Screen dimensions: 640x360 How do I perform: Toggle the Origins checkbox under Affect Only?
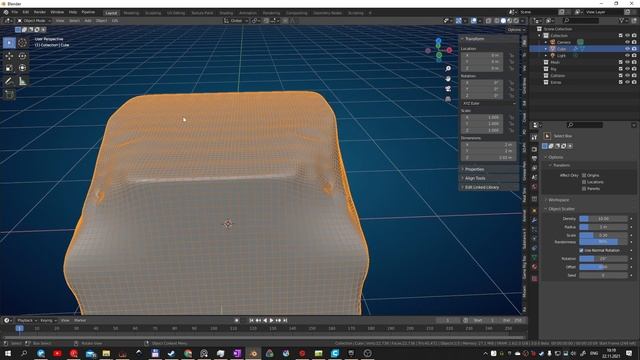584,175
